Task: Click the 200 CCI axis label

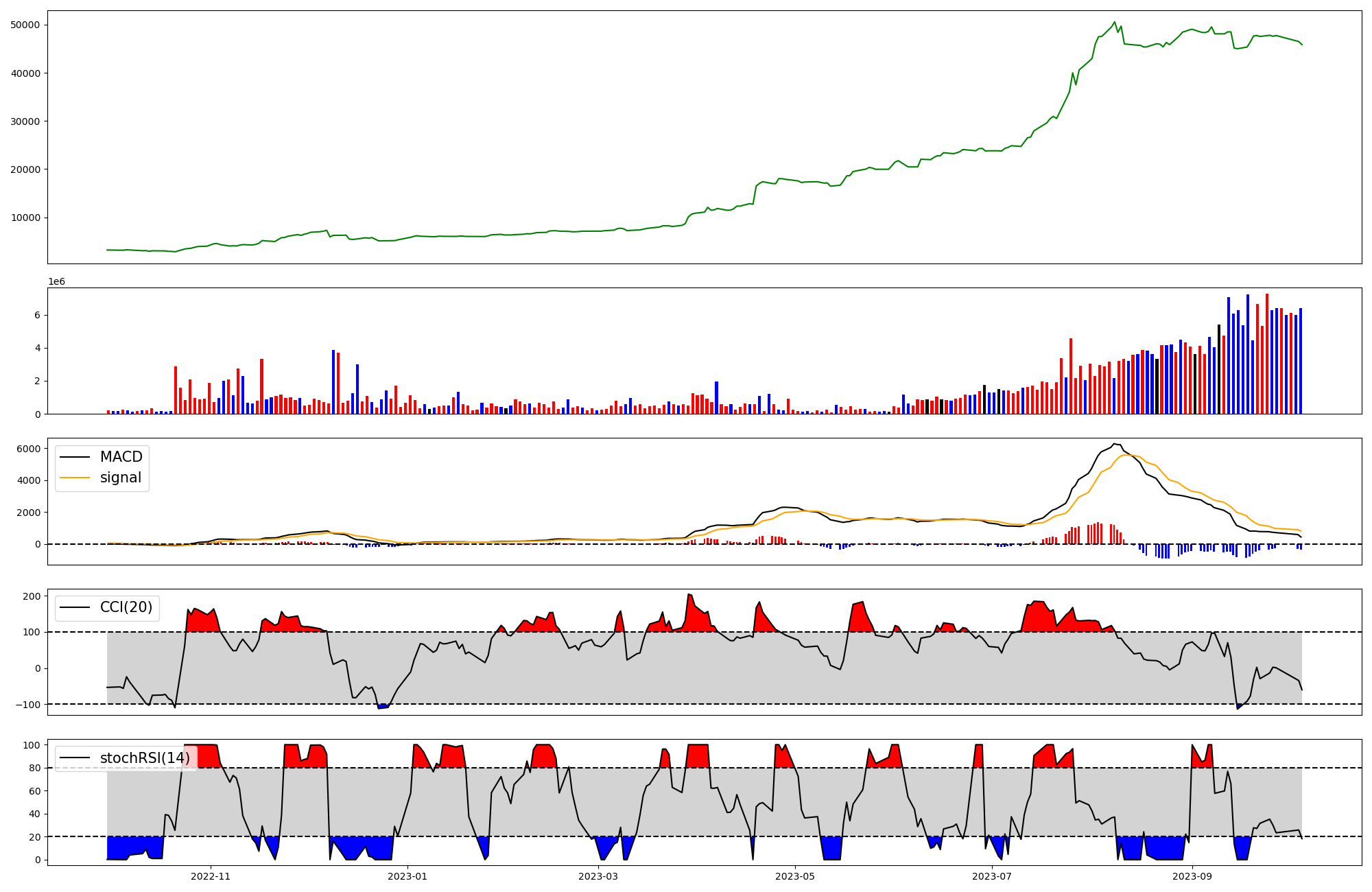Action: click(32, 596)
